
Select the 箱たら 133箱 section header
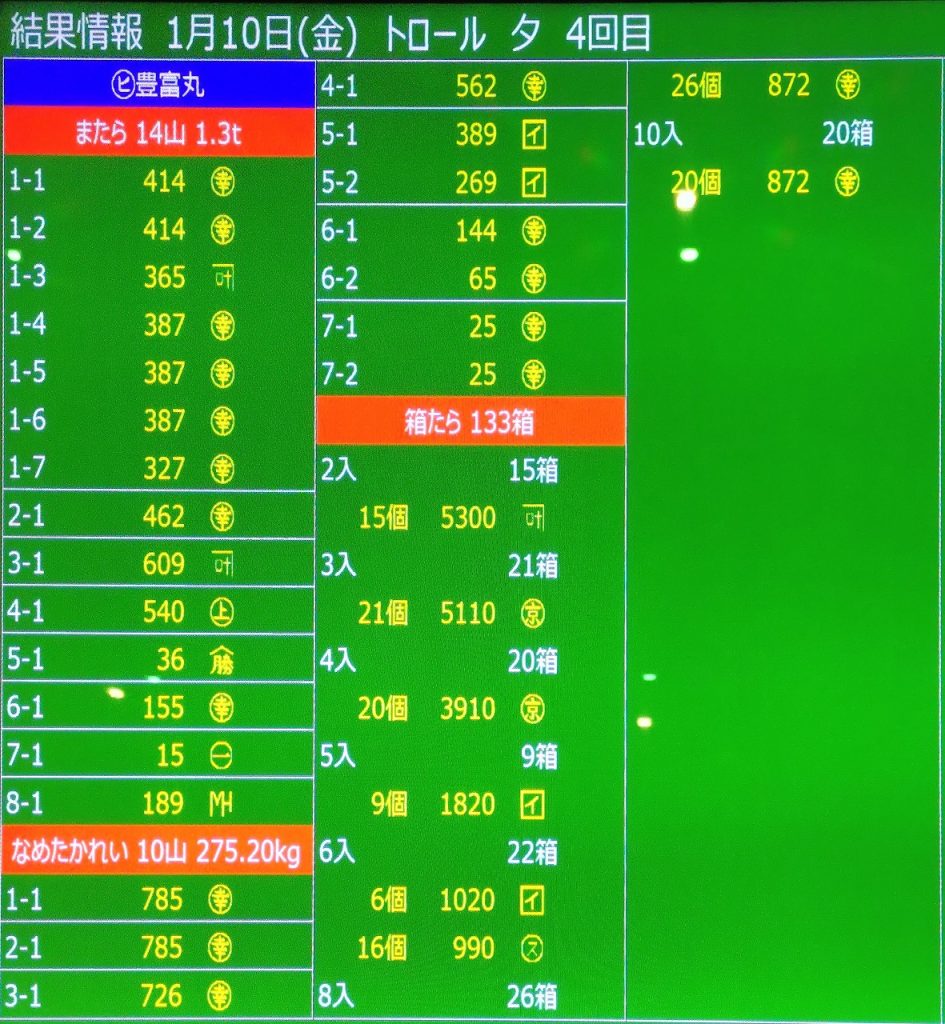pos(470,422)
